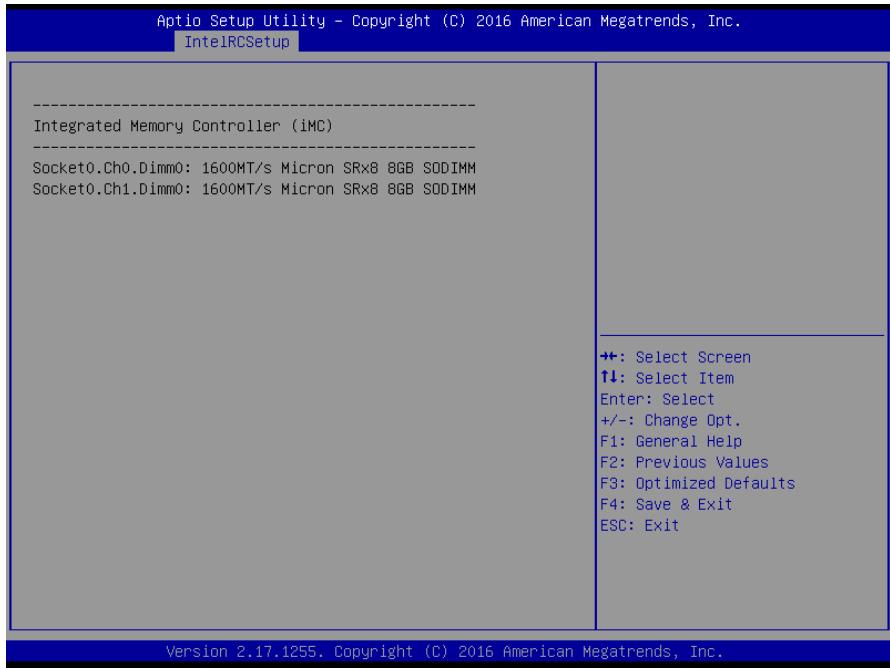Screen dimensions: 890x668
Task: Click the Enter: Select help line
Action: [x=657, y=400]
